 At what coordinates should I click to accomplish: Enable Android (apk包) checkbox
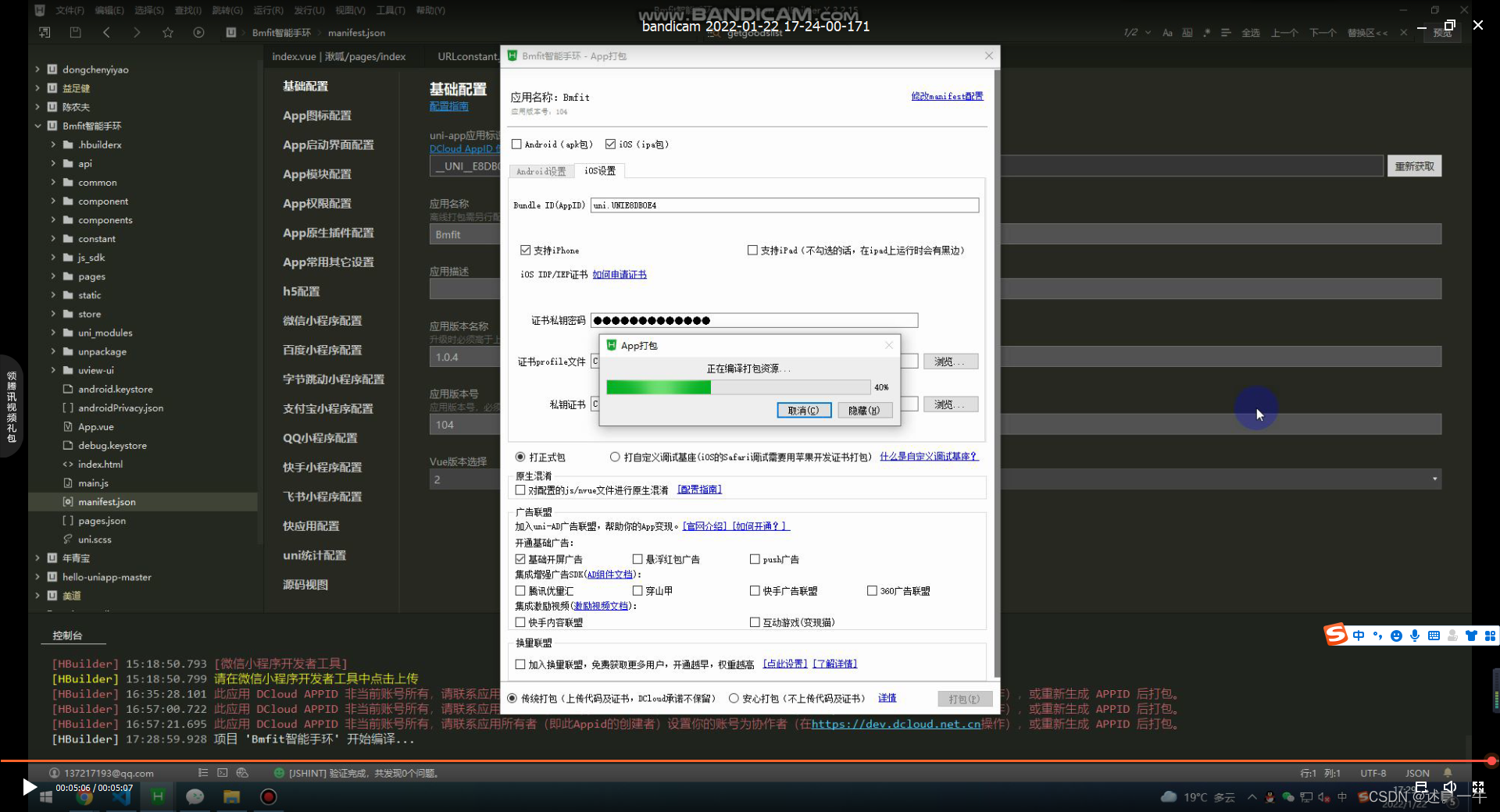click(x=516, y=144)
